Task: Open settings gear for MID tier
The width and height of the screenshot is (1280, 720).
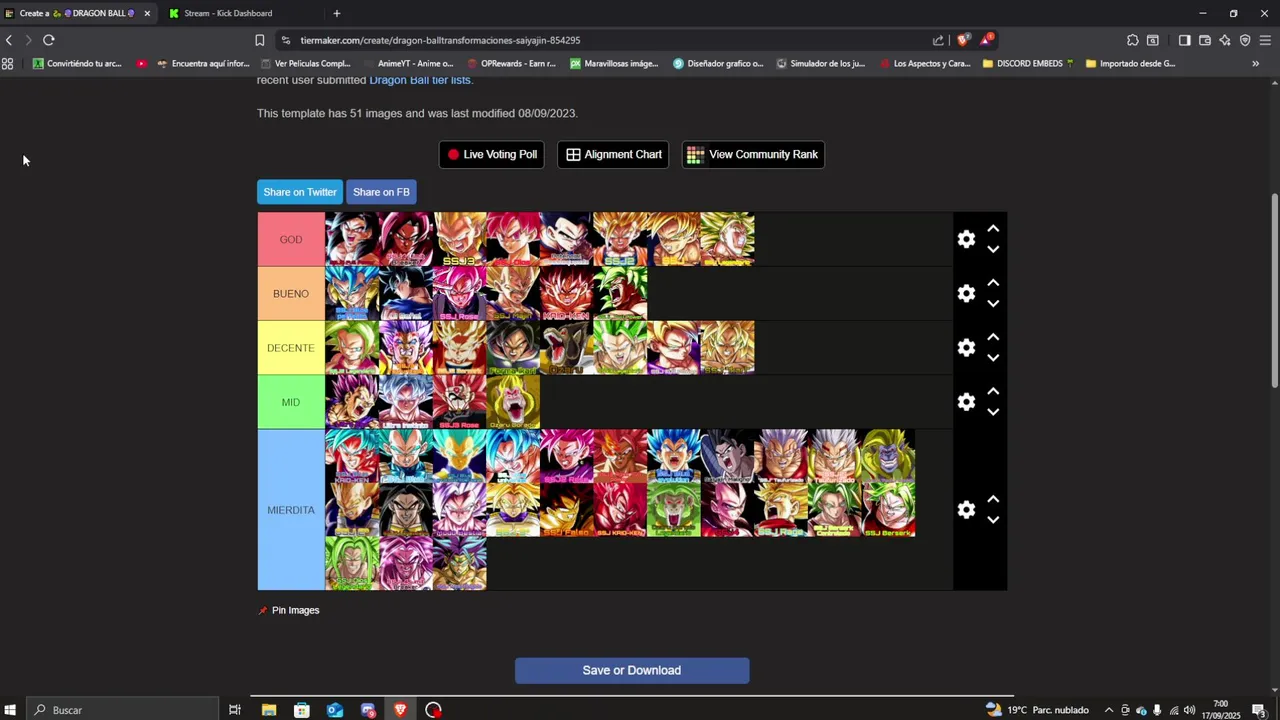Action: 966,401
